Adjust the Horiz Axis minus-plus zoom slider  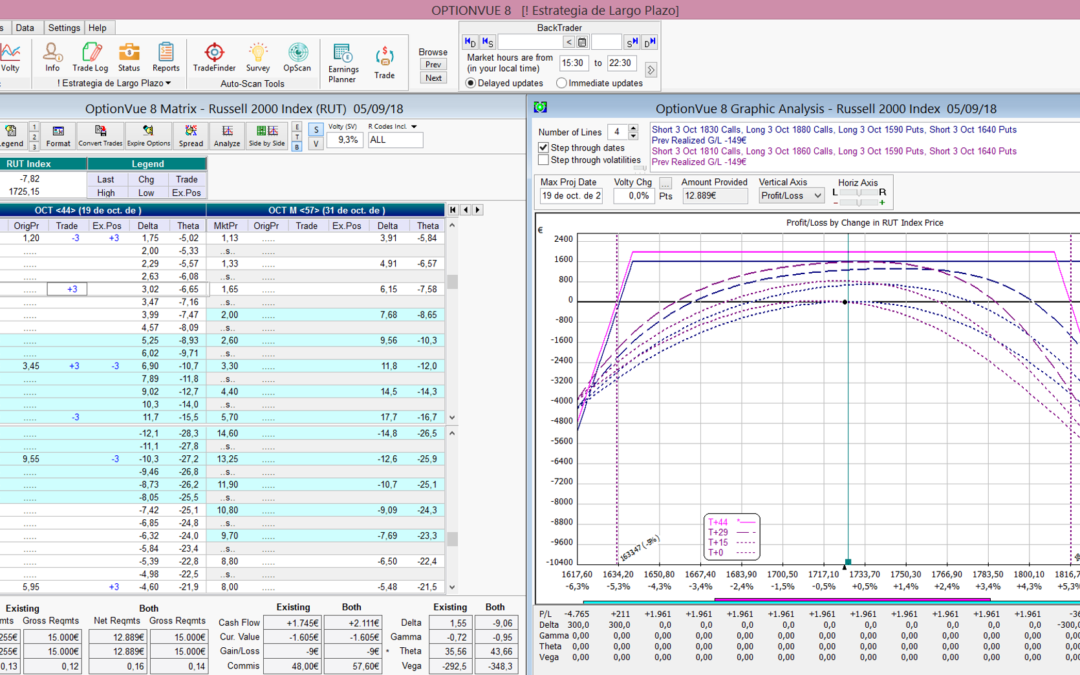point(858,202)
